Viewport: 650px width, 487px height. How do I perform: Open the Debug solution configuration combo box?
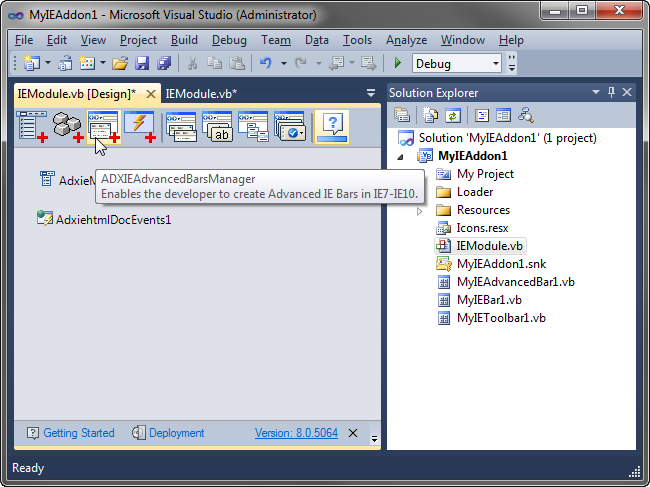(x=456, y=63)
